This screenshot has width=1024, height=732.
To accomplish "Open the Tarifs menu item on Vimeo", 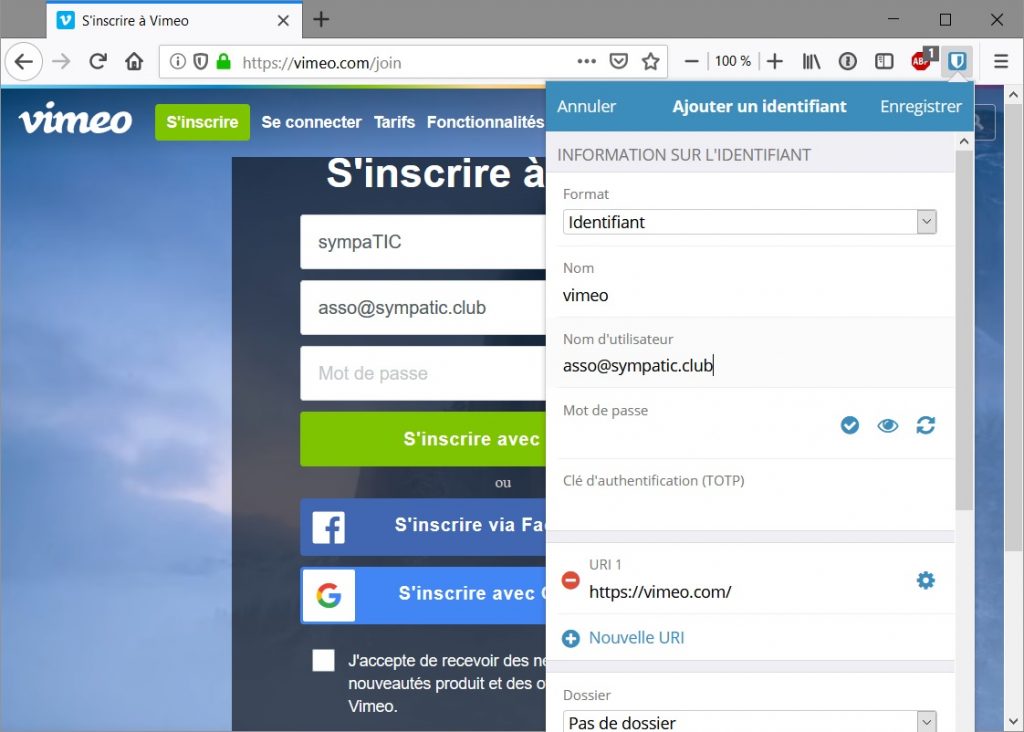I will coord(394,122).
